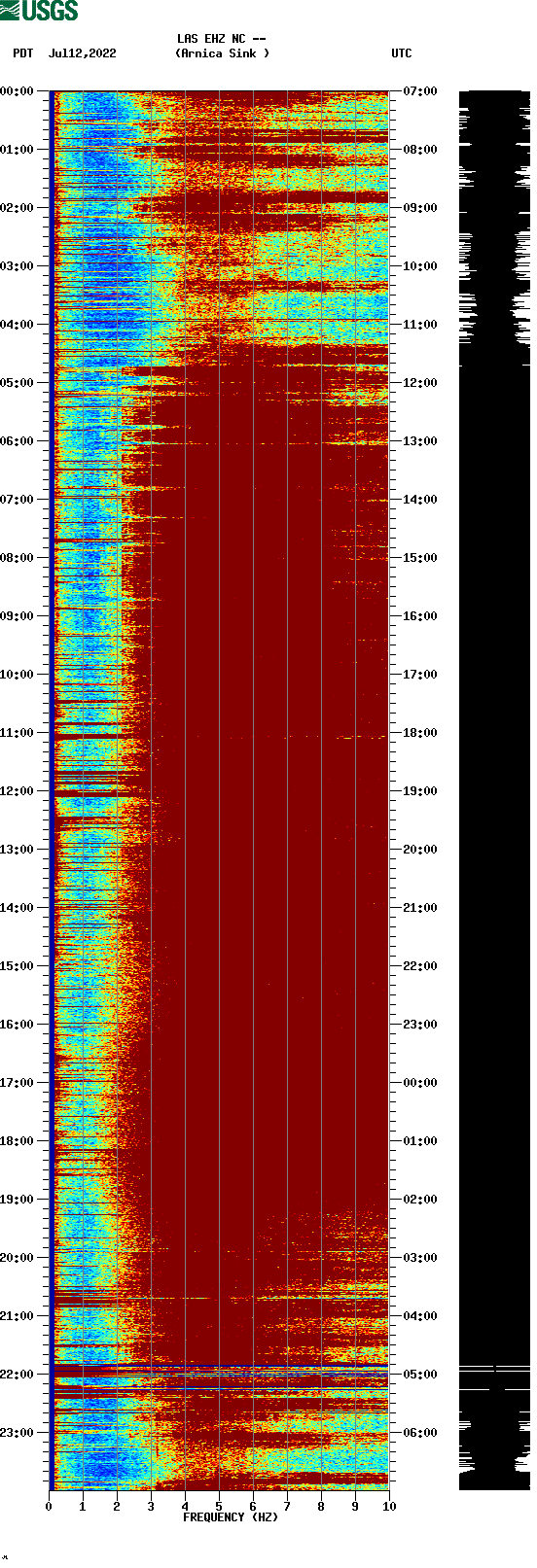Click the 00:00 label on the UTC axis
The height and width of the screenshot is (1568, 537).
(420, 1083)
